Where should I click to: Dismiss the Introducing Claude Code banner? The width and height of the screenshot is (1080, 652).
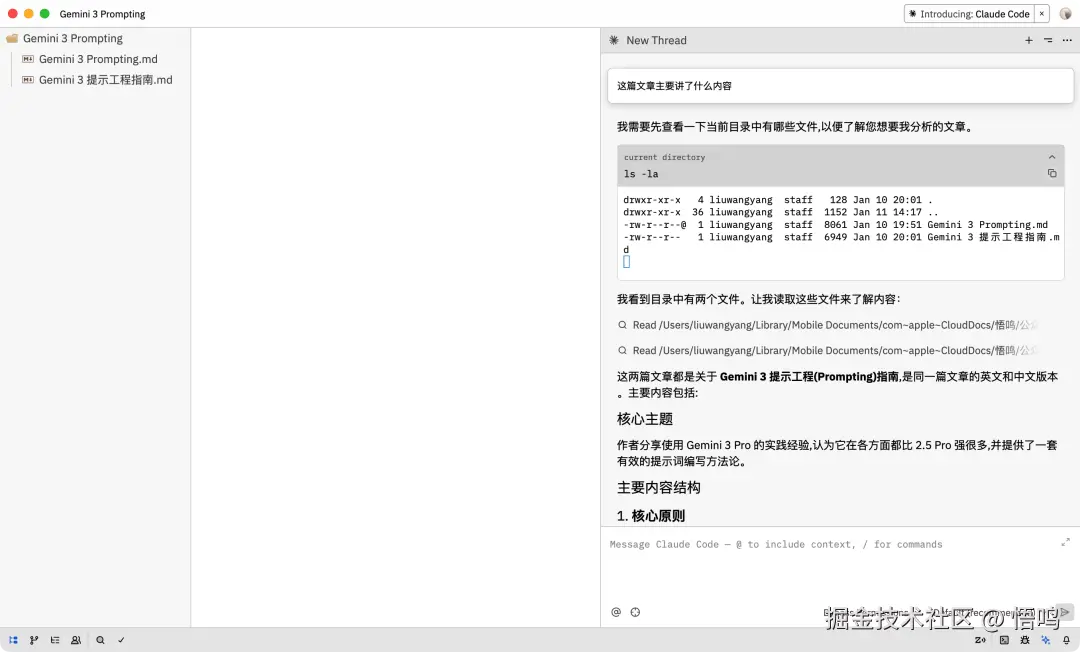pyautogui.click(x=1041, y=14)
